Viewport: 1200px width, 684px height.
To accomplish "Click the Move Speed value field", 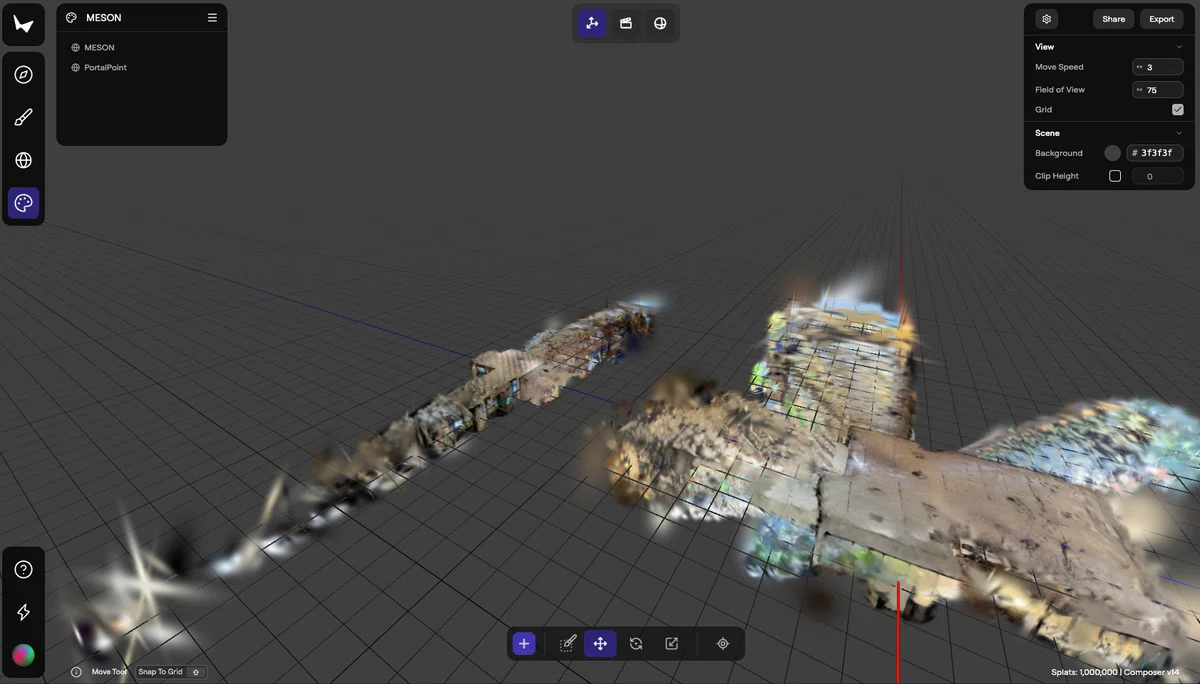I will (x=1158, y=67).
